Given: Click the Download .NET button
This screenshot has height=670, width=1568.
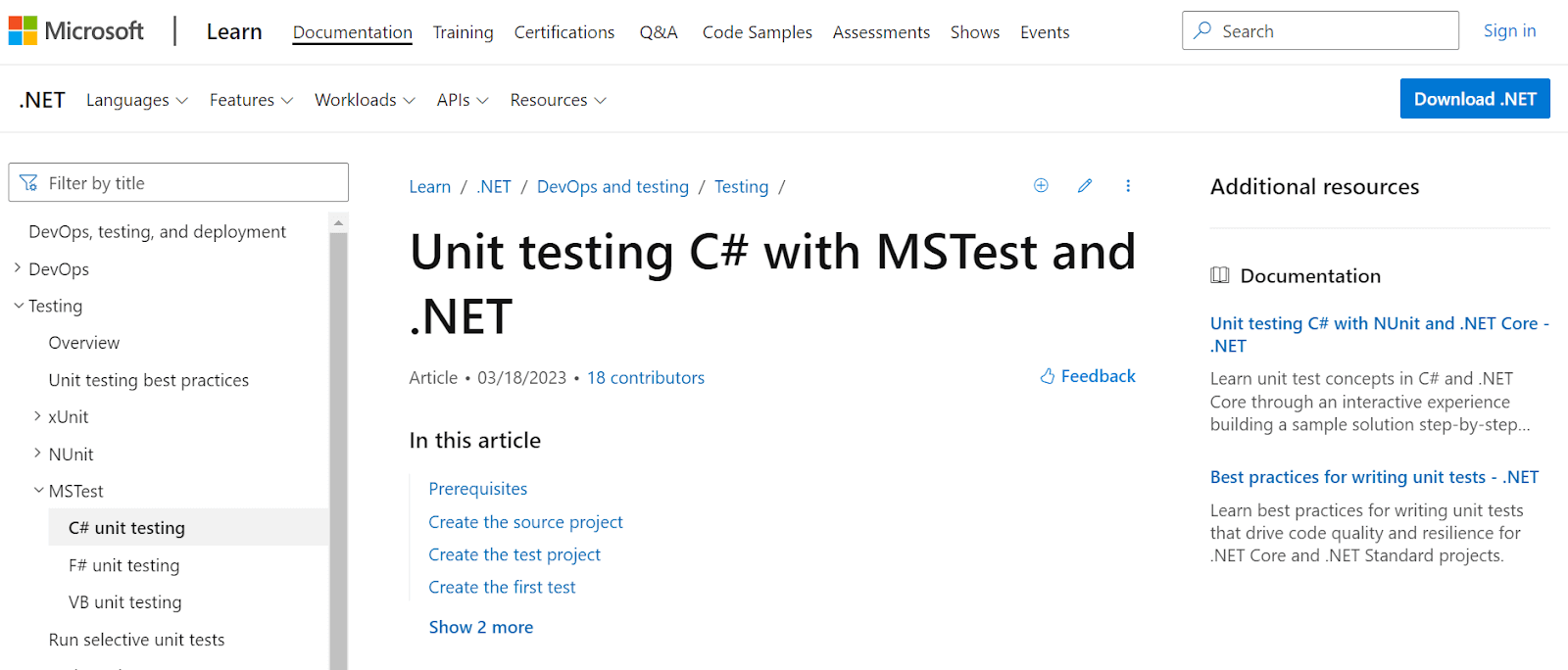Looking at the screenshot, I should pos(1474,98).
